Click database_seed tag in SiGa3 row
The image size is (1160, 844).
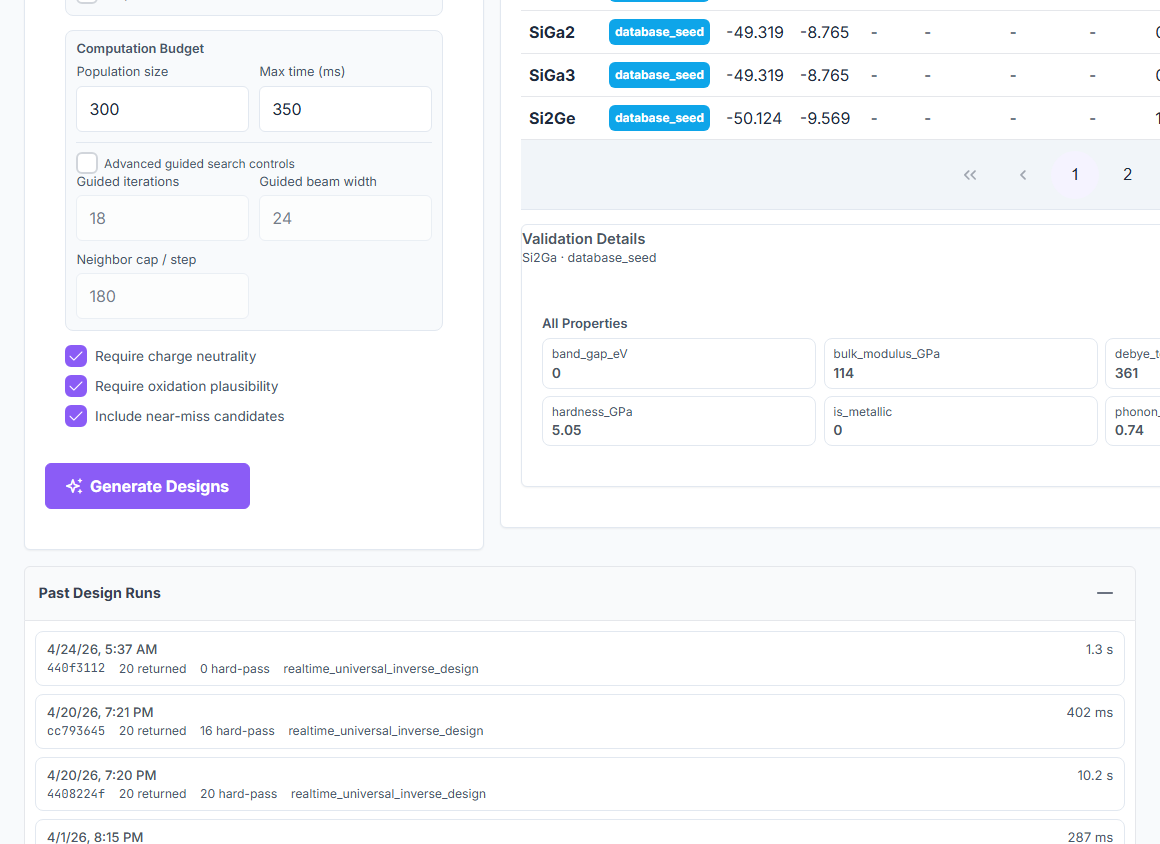pyautogui.click(x=659, y=75)
